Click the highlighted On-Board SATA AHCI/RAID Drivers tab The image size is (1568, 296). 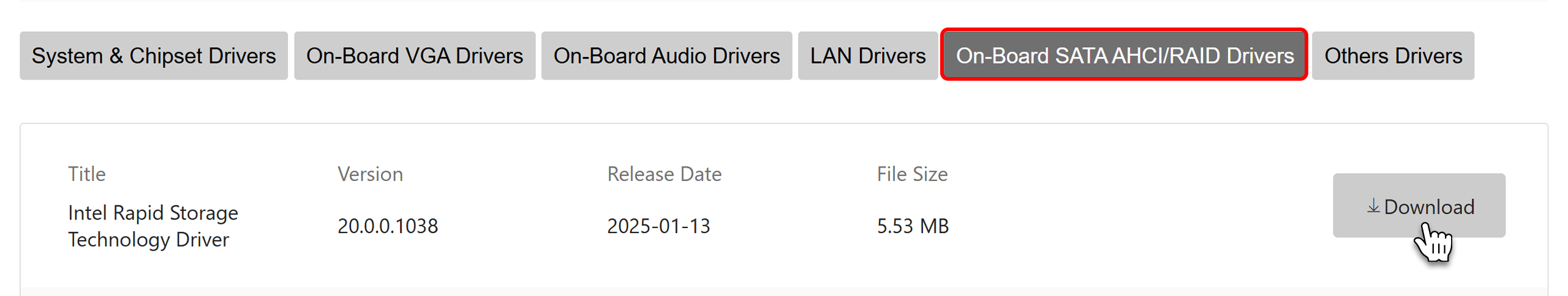click(x=1125, y=54)
